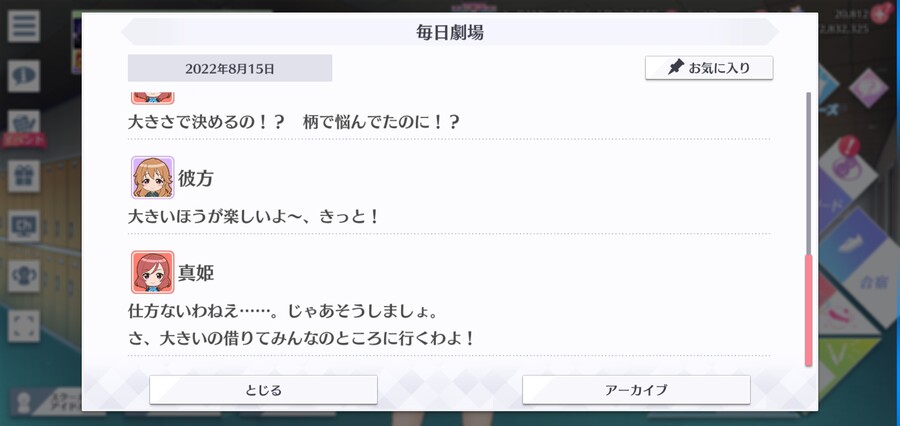
Task: Click the red exclamation notification badge
Action: (848, 146)
